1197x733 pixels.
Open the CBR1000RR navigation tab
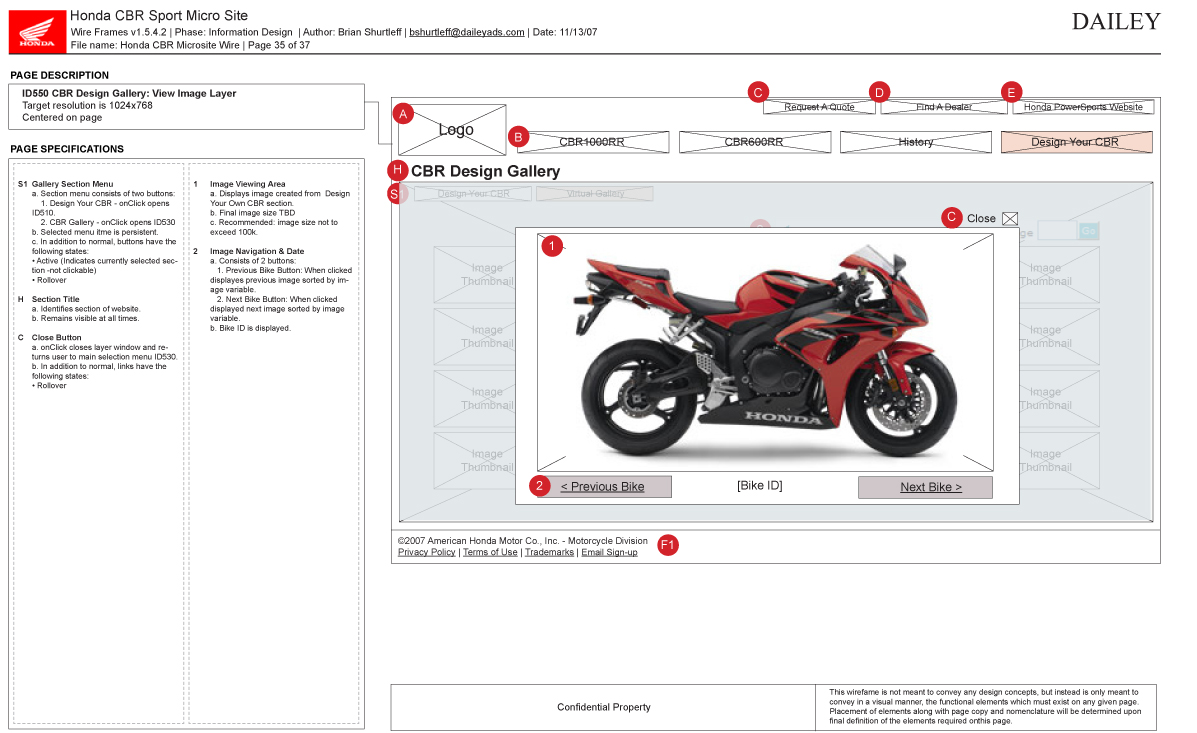pyautogui.click(x=592, y=142)
